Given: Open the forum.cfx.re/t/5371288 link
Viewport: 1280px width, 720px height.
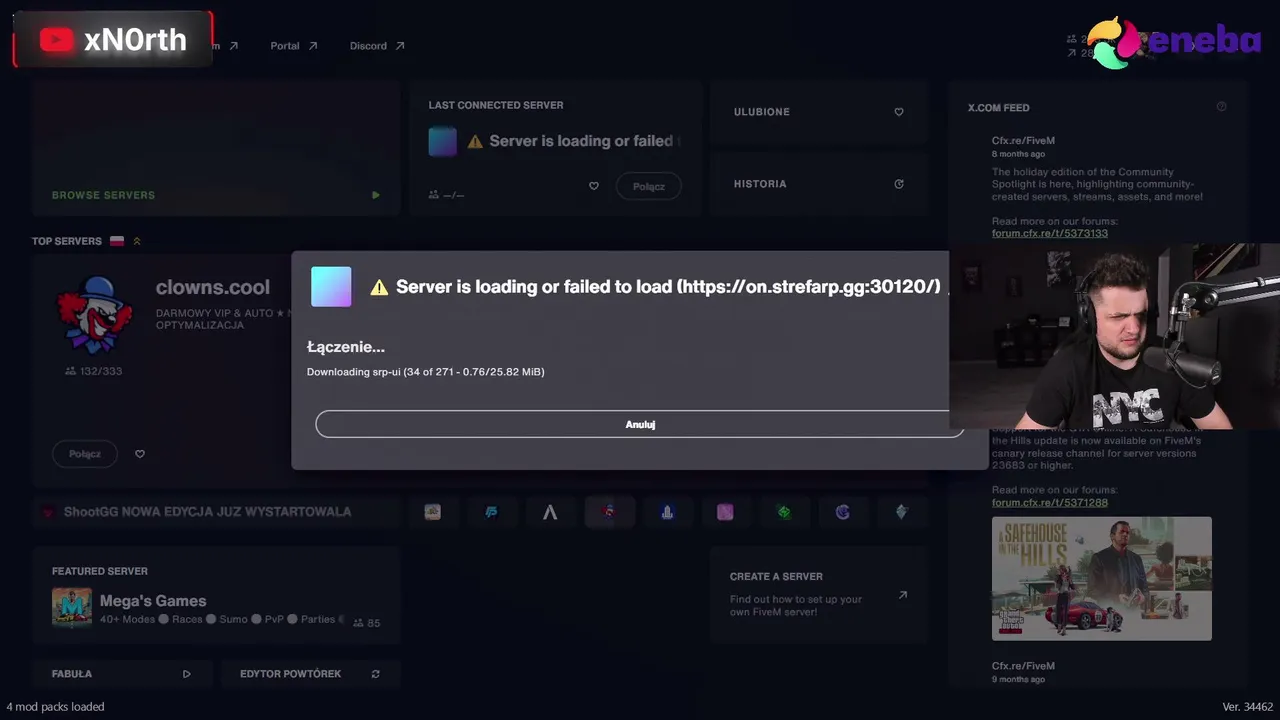Looking at the screenshot, I should 1050,502.
